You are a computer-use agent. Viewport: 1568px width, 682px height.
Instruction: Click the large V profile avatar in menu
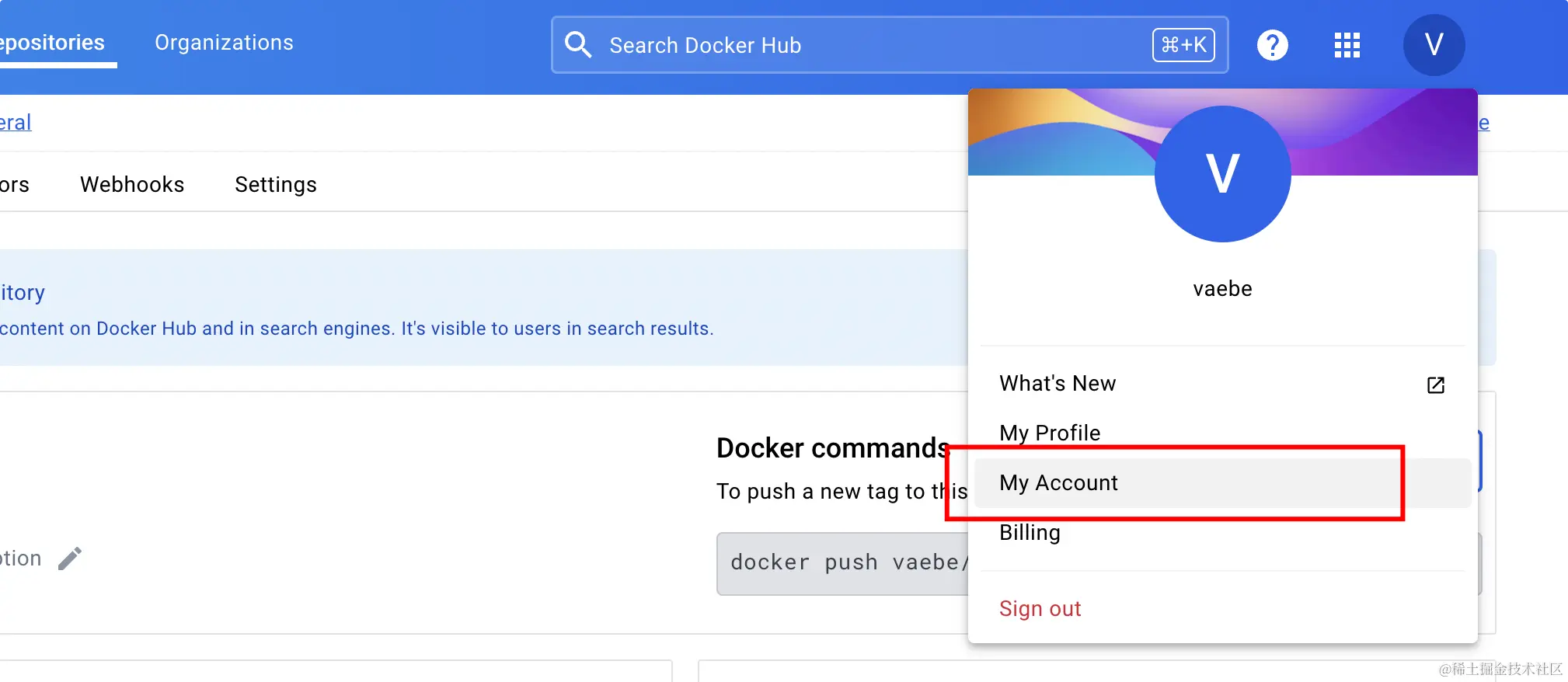tap(1222, 174)
